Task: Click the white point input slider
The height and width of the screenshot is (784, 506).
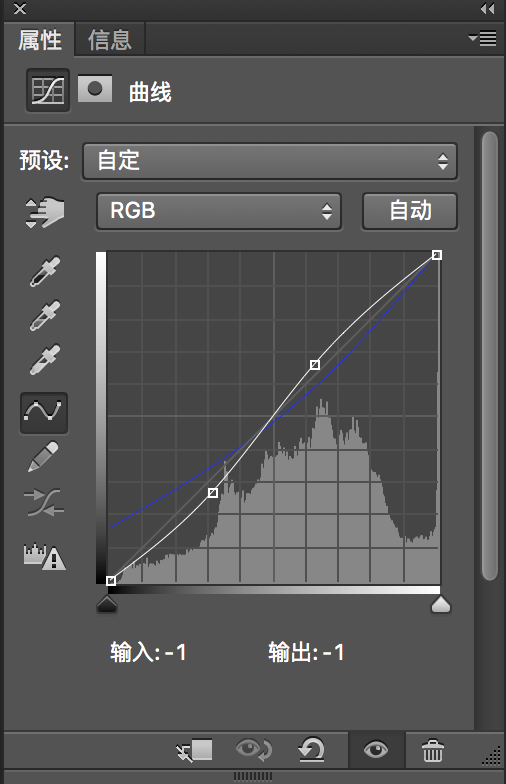Action: coord(441,604)
